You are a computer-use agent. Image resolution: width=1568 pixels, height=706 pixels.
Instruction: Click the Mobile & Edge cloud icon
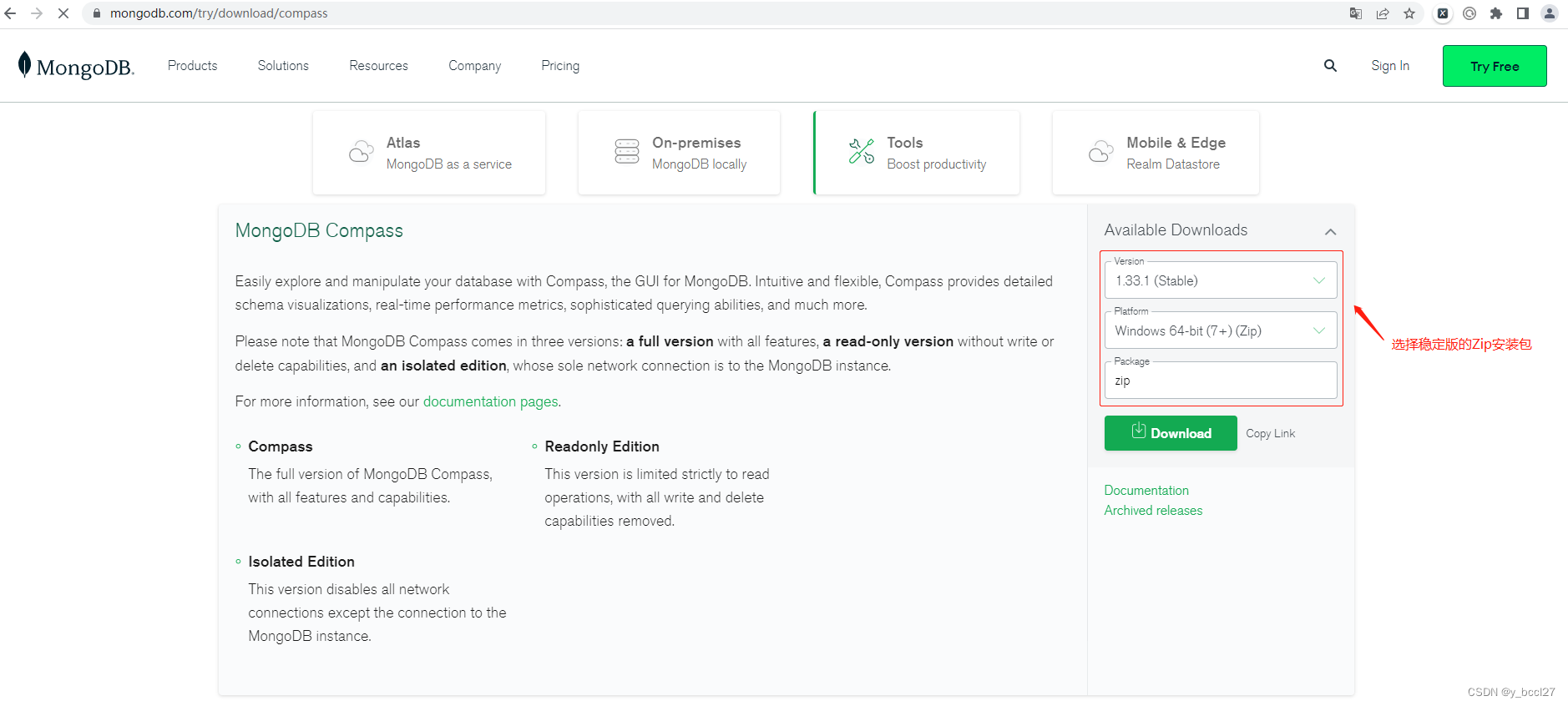point(1101,151)
